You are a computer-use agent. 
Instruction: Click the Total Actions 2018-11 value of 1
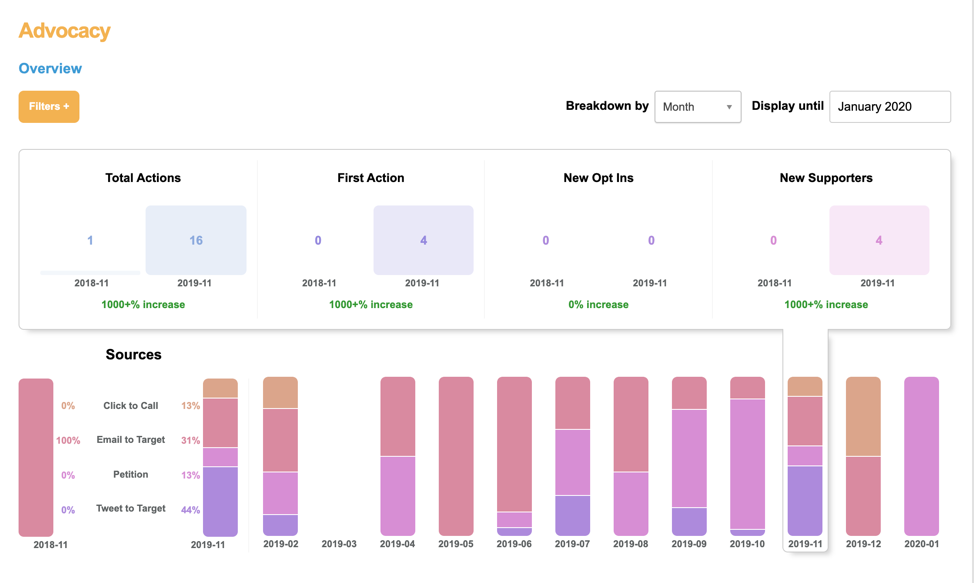90,240
